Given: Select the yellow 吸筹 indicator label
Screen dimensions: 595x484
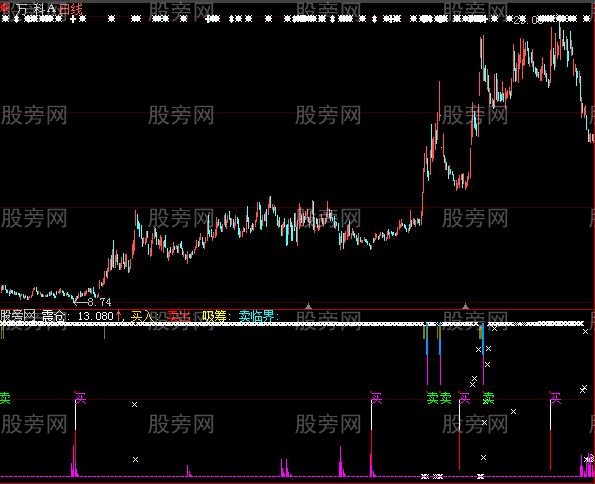Looking at the screenshot, I should [x=214, y=316].
